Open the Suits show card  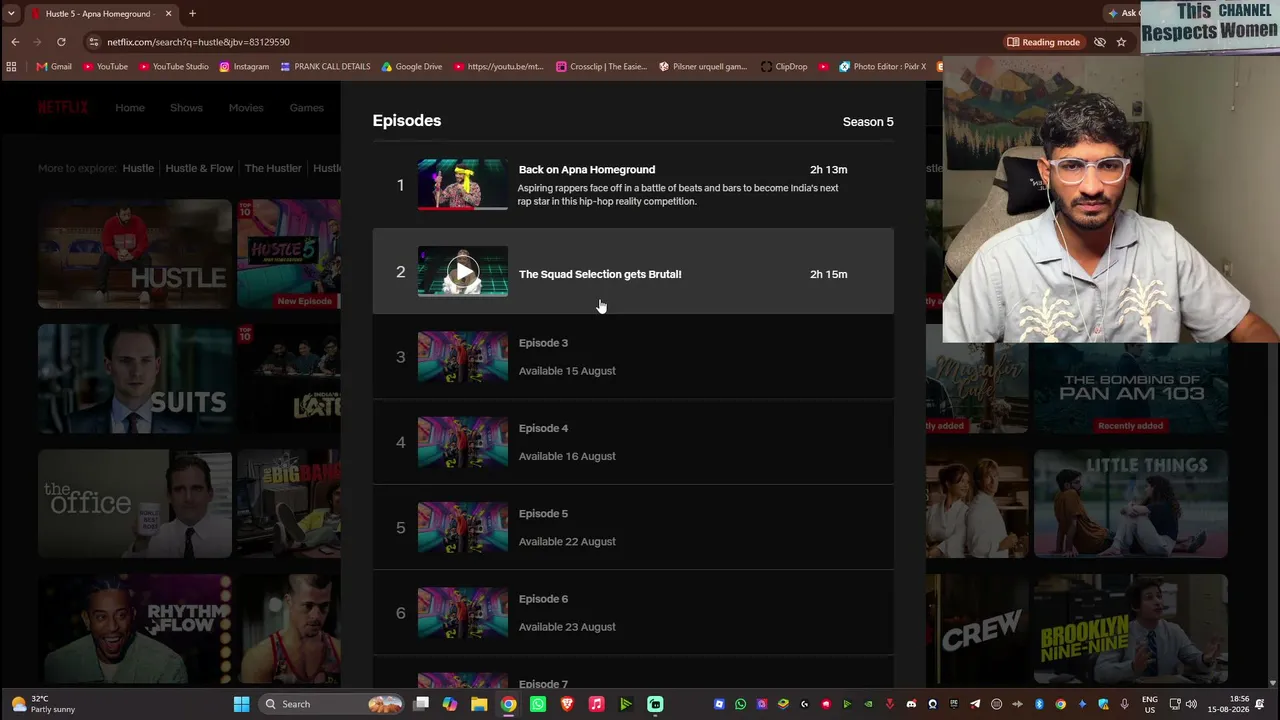[x=135, y=379]
